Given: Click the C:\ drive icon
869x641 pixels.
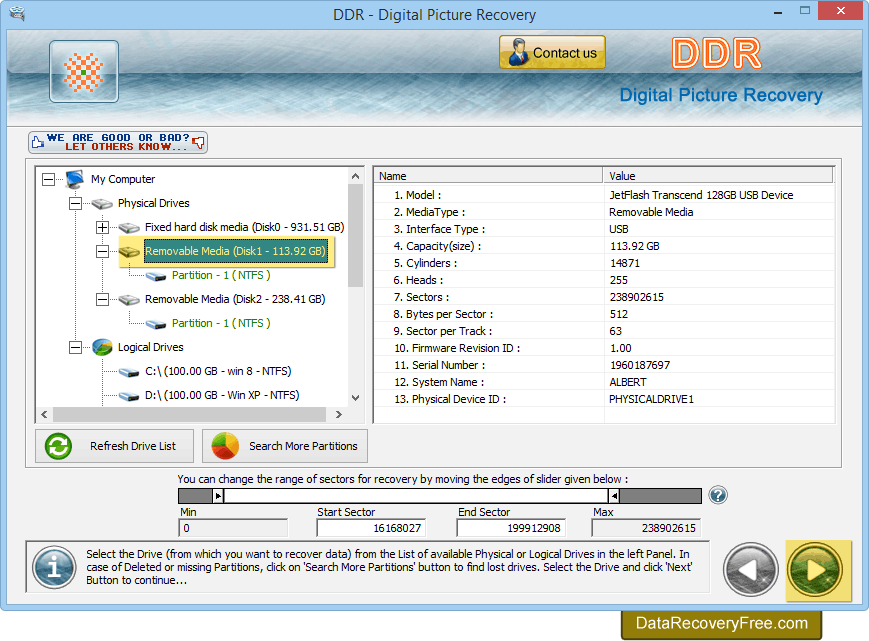Looking at the screenshot, I should coord(129,372).
